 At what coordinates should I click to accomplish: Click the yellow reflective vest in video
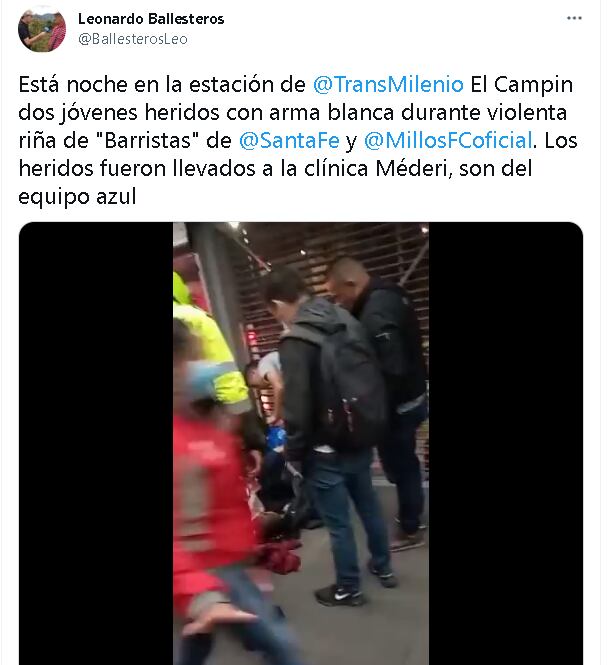pyautogui.click(x=208, y=348)
